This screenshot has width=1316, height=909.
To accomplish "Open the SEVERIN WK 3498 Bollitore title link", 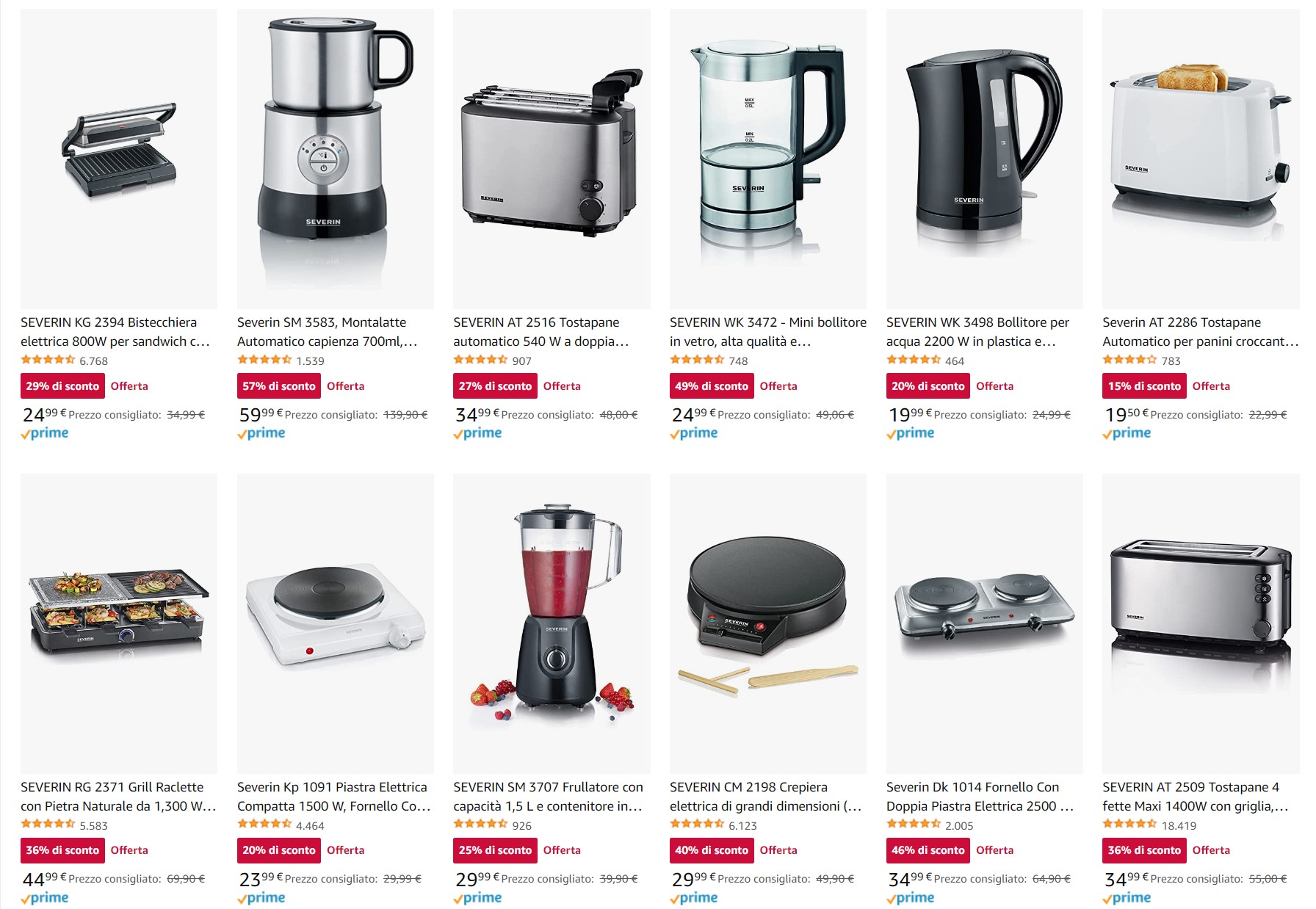I will click(x=977, y=332).
